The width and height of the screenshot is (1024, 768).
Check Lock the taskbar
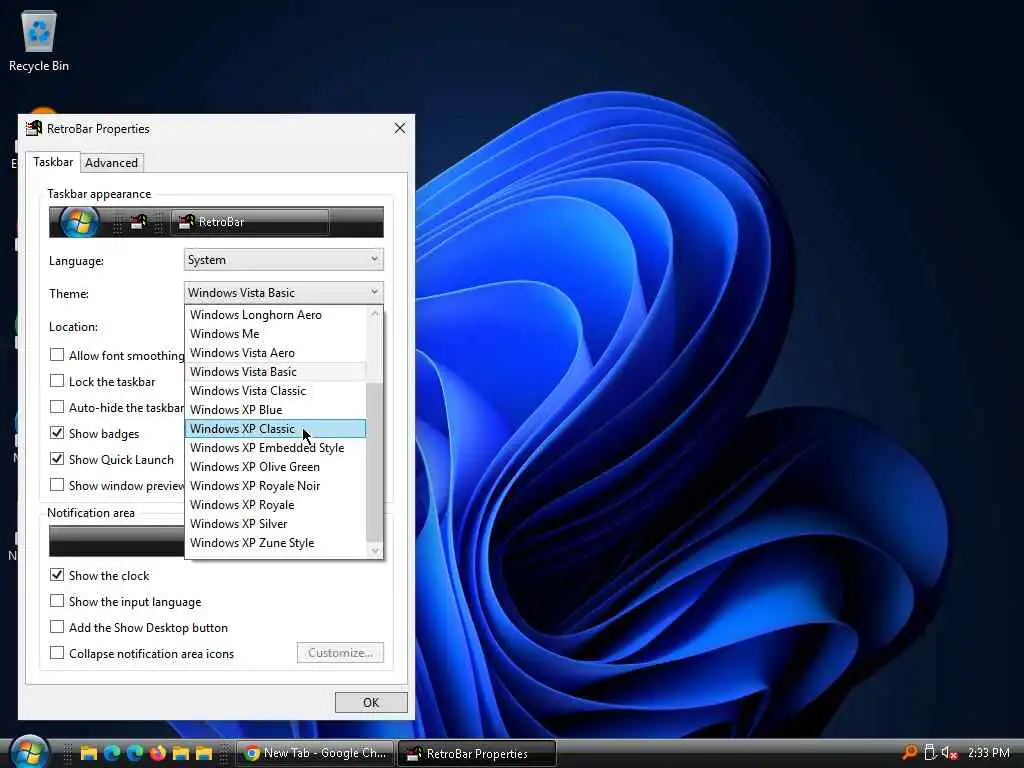click(x=57, y=381)
